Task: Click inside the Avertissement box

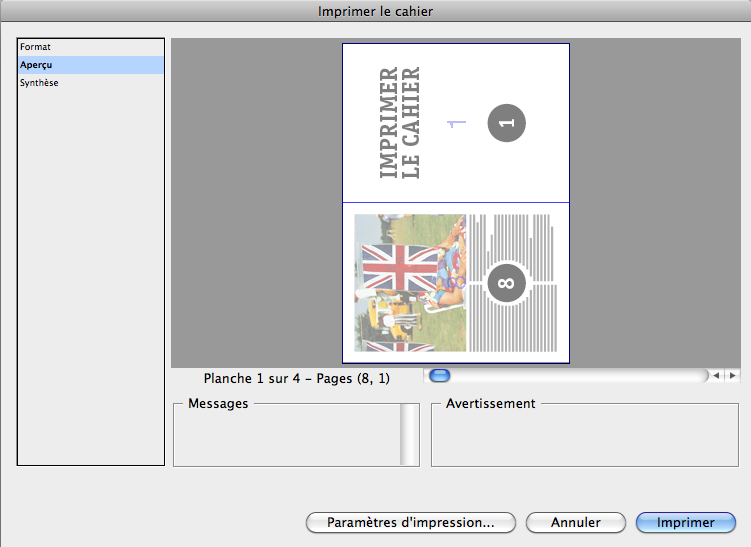Action: (x=585, y=440)
